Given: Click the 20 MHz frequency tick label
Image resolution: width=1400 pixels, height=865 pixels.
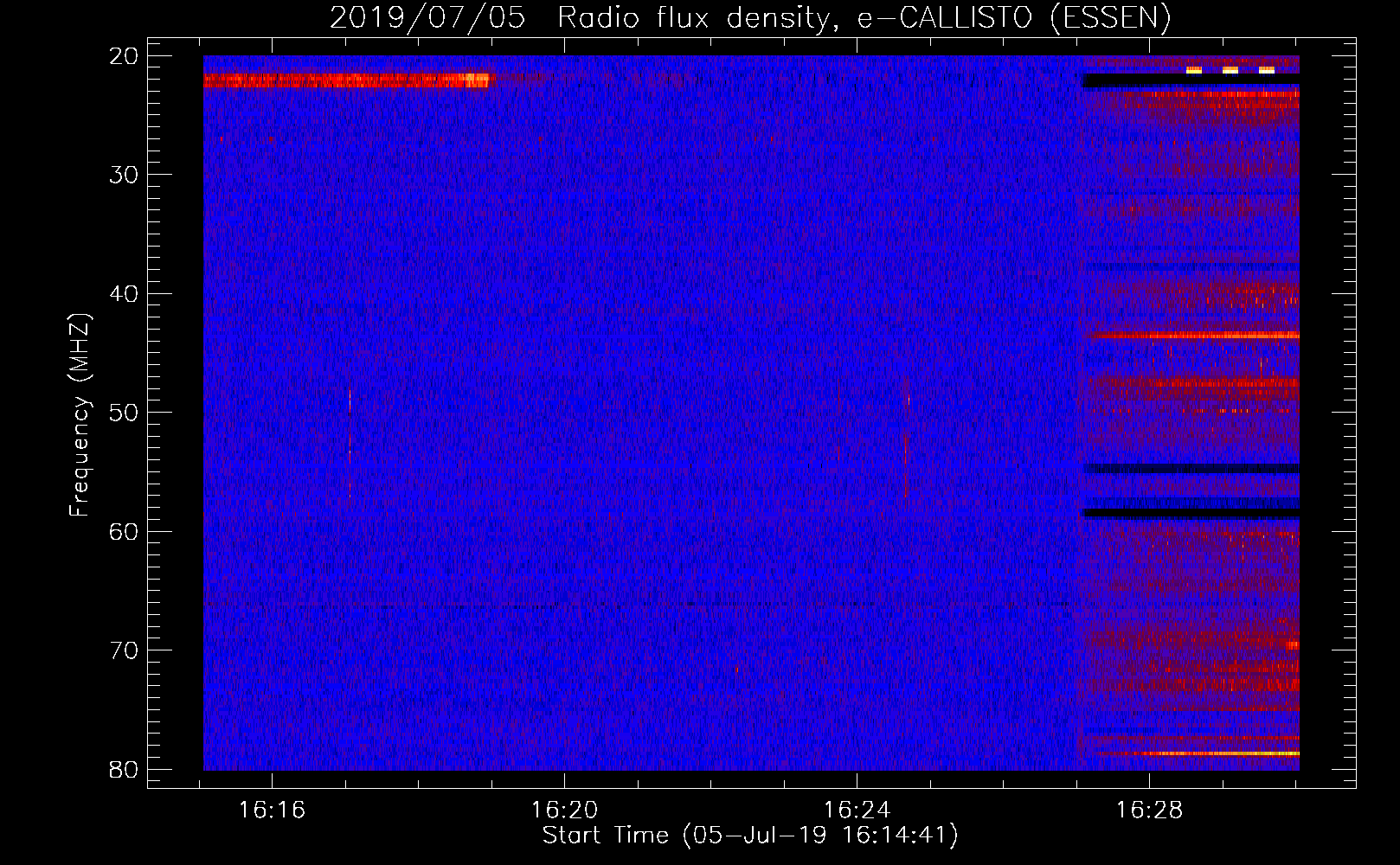Looking at the screenshot, I should pos(125,56).
